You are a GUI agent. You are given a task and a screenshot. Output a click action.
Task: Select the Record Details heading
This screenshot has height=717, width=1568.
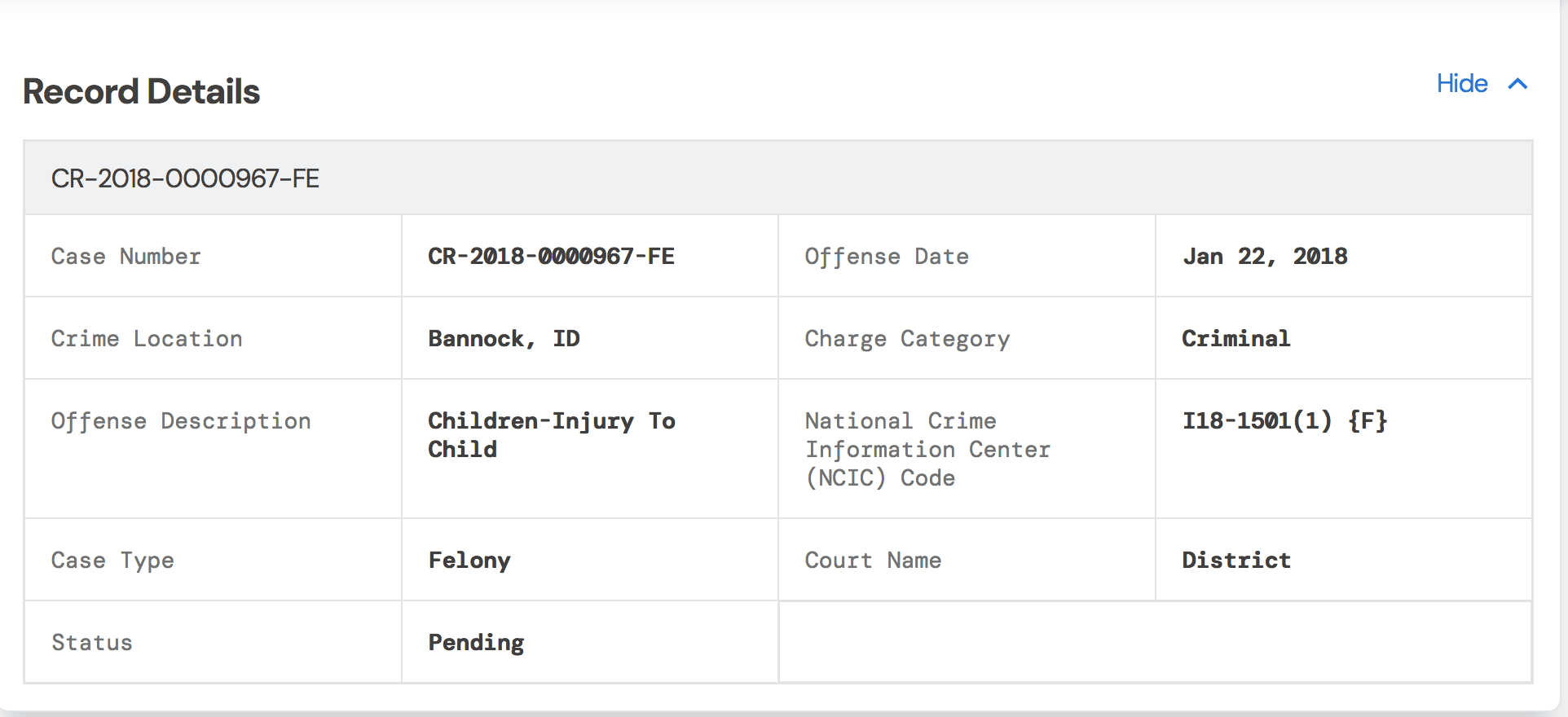pos(141,91)
